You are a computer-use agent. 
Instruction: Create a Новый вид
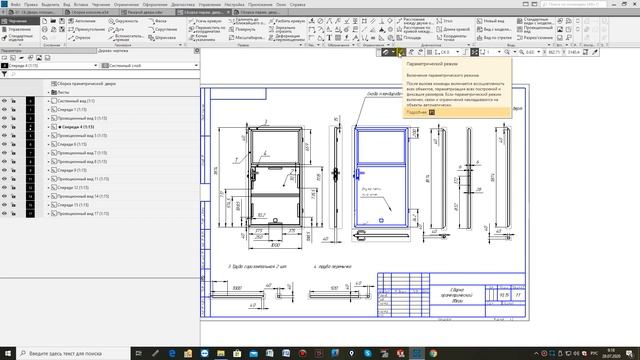(490, 21)
